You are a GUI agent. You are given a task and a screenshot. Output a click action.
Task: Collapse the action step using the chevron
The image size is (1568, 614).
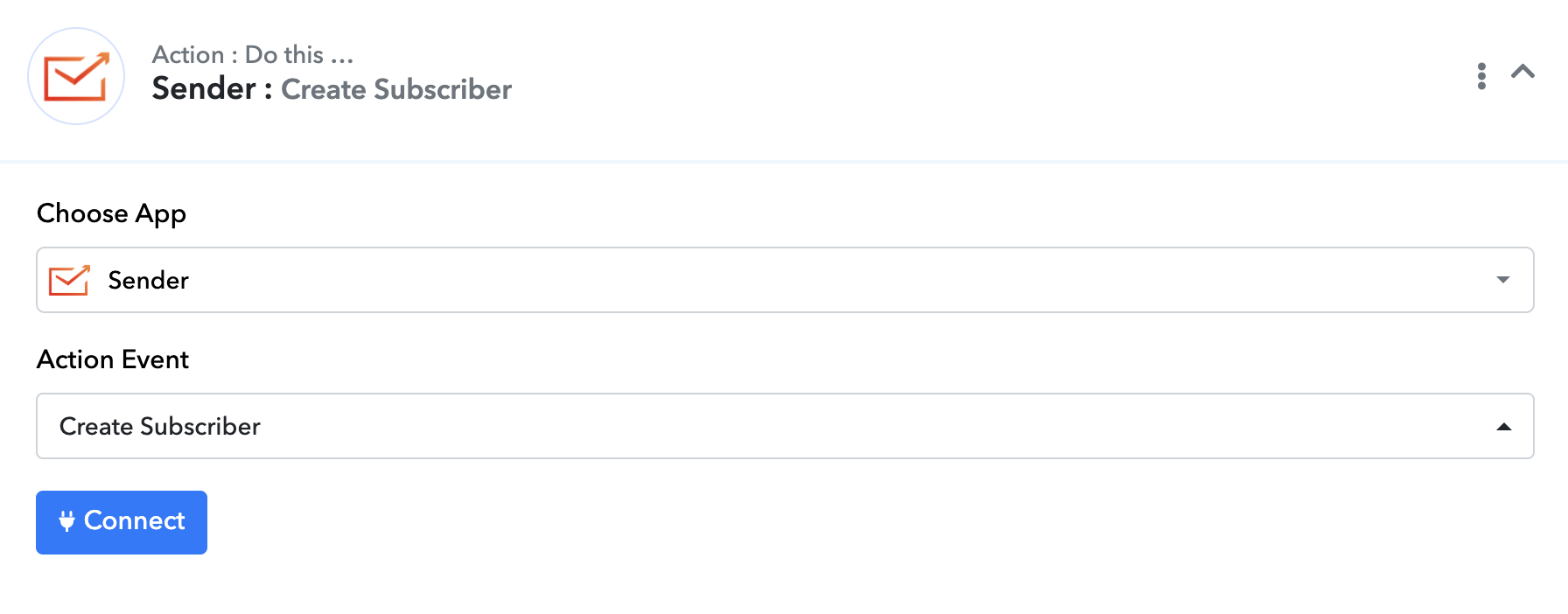coord(1522,72)
